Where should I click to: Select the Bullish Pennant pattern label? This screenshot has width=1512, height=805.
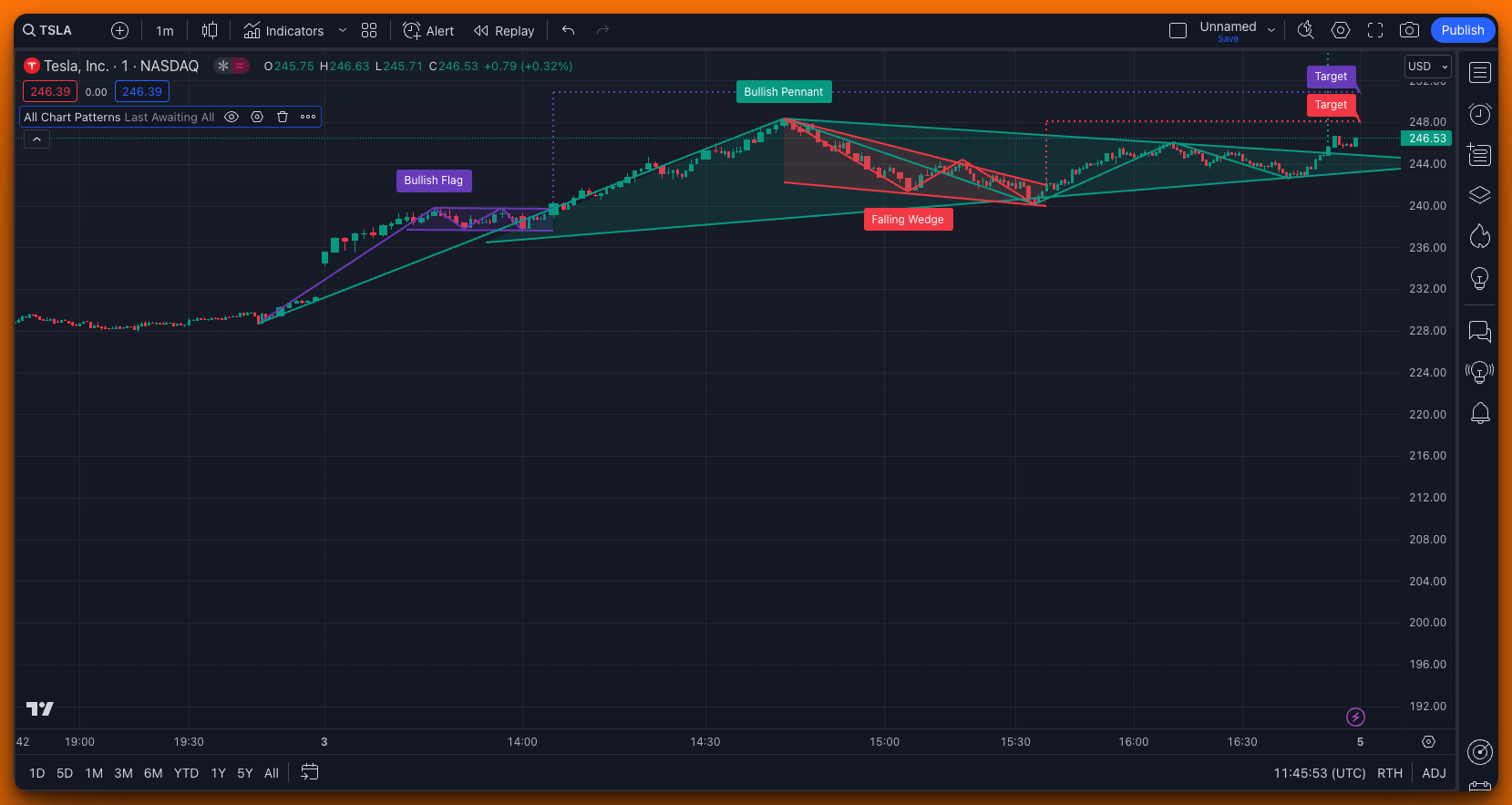pos(784,92)
